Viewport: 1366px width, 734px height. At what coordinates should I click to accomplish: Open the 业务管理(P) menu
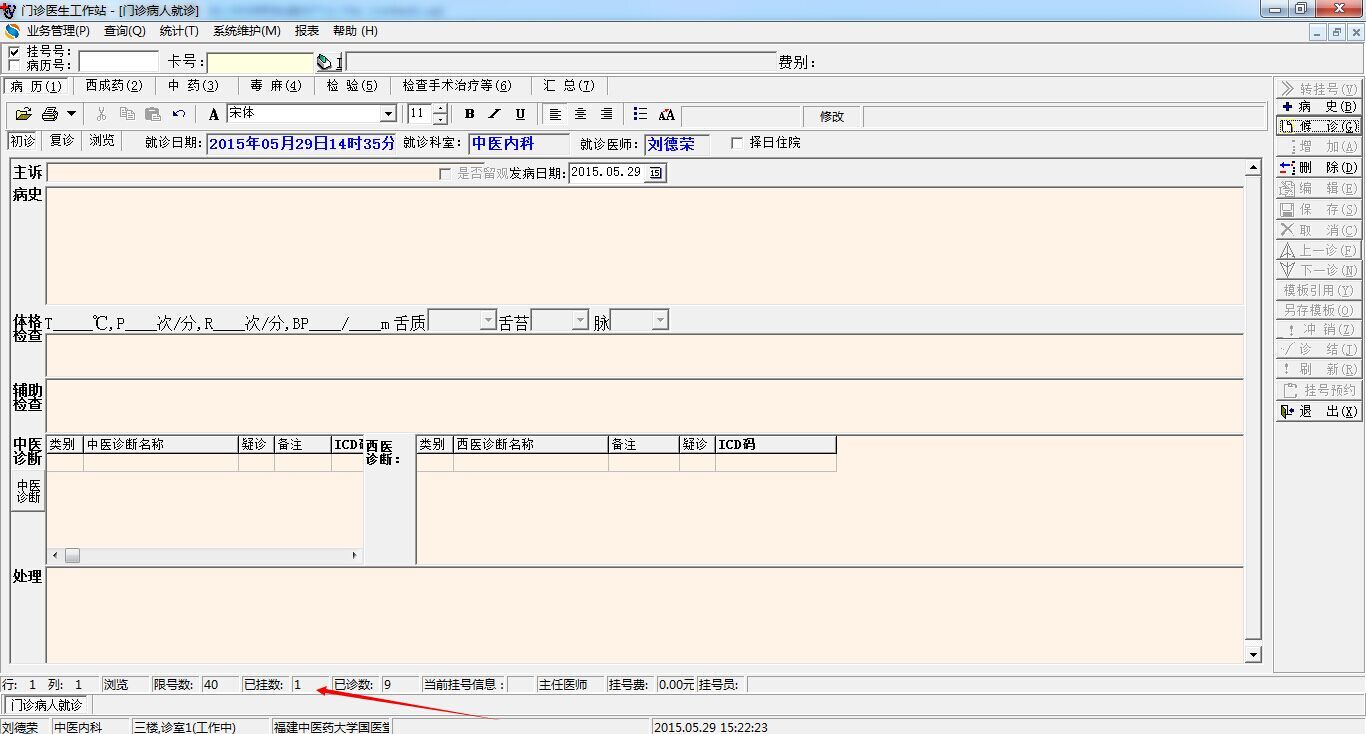(58, 31)
